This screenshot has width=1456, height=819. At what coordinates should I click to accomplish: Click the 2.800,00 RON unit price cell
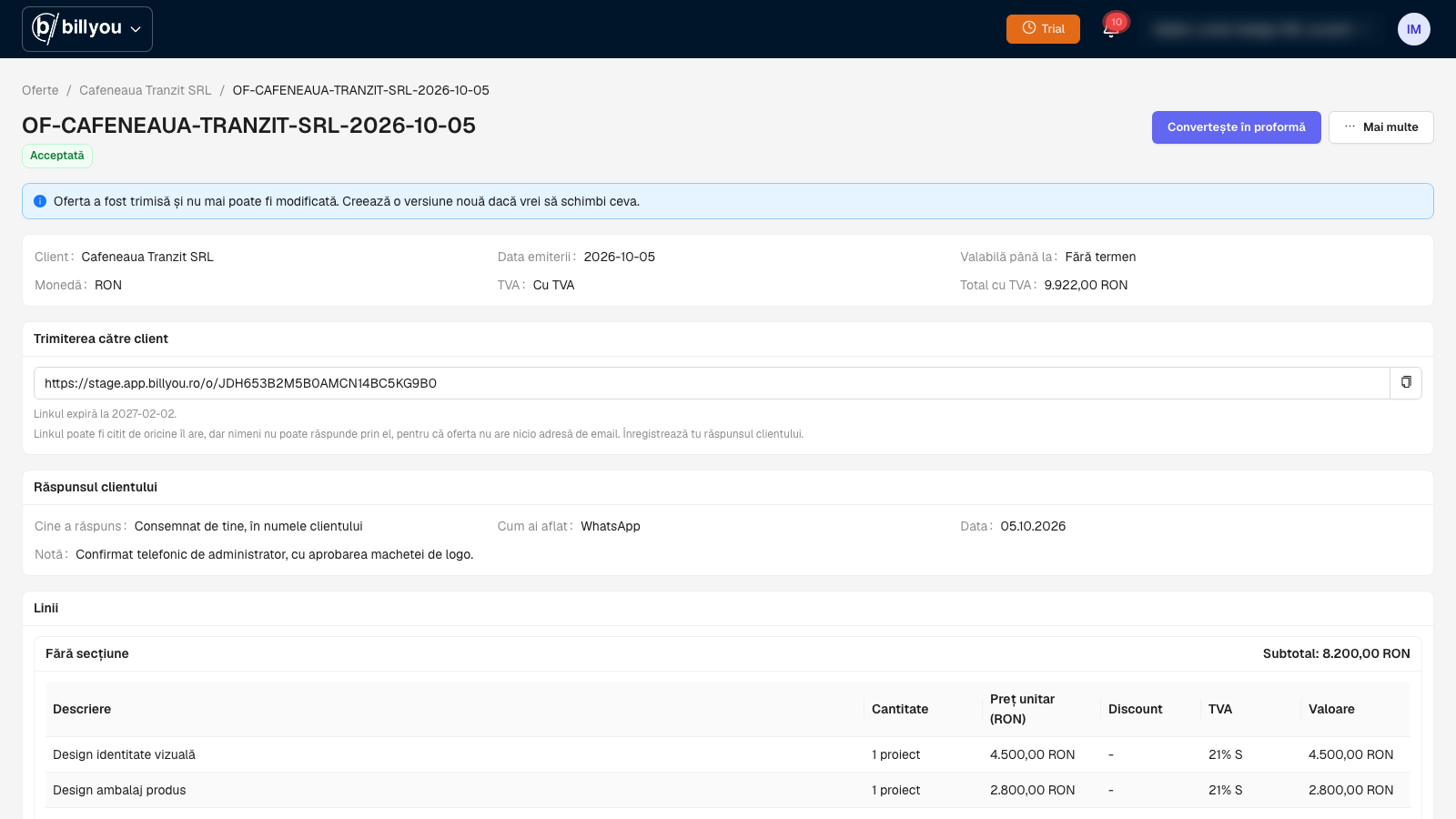pyautogui.click(x=1032, y=790)
